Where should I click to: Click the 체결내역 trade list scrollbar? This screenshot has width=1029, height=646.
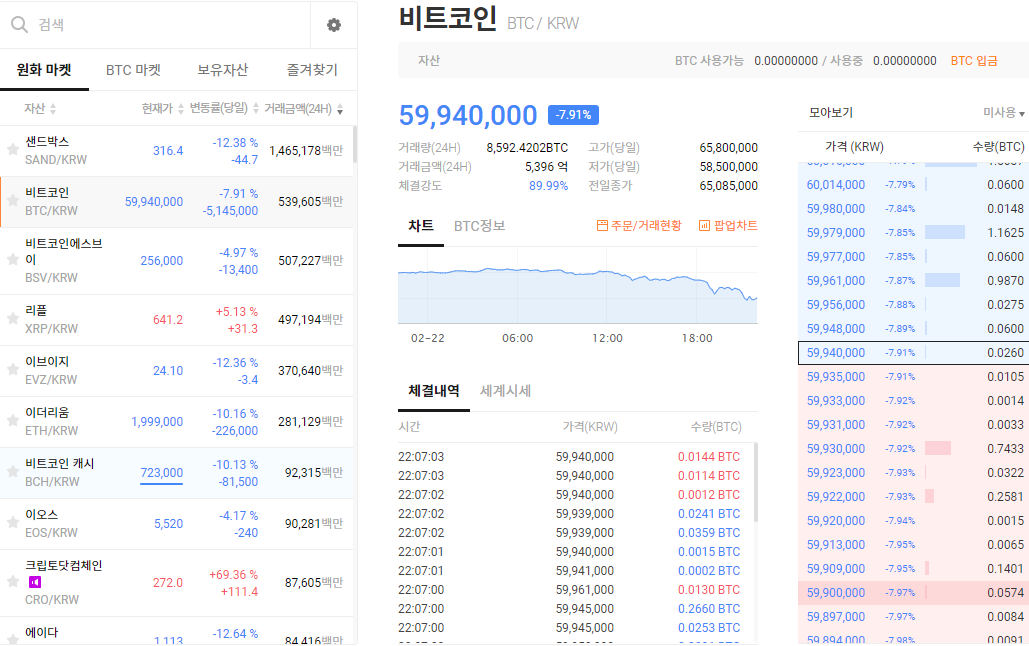(x=755, y=482)
